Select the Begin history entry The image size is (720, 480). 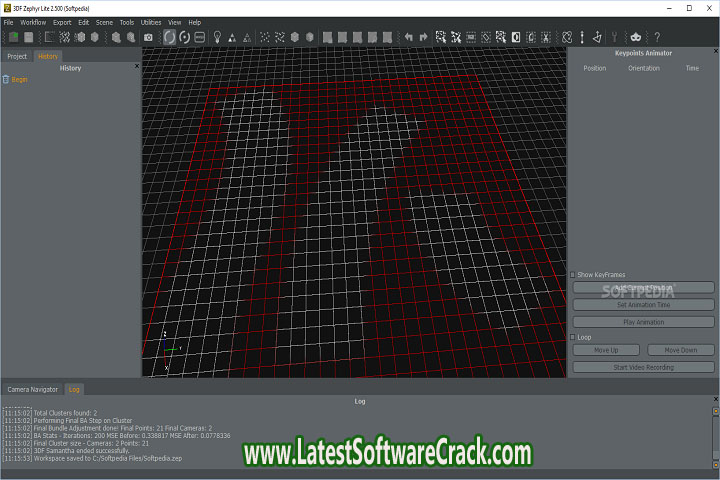pyautogui.click(x=19, y=79)
